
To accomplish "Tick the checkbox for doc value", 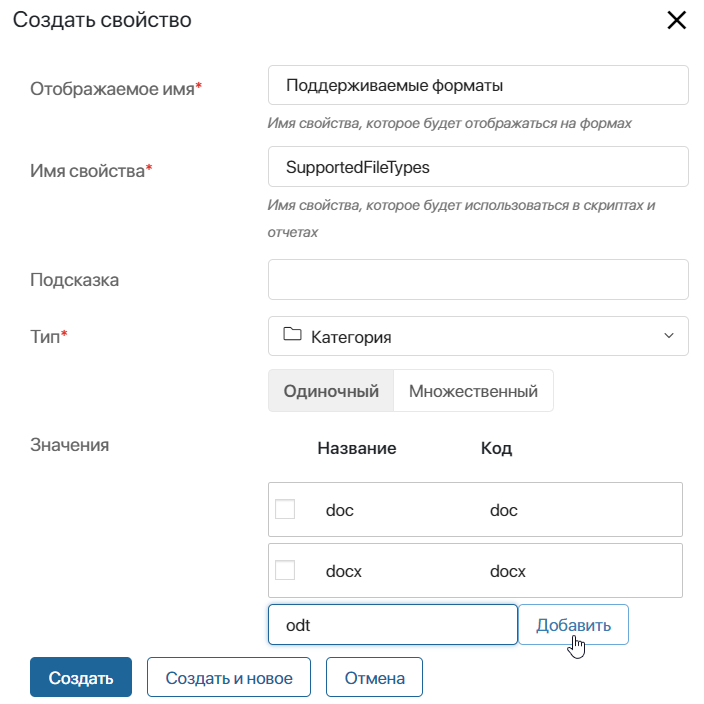I will 285,510.
